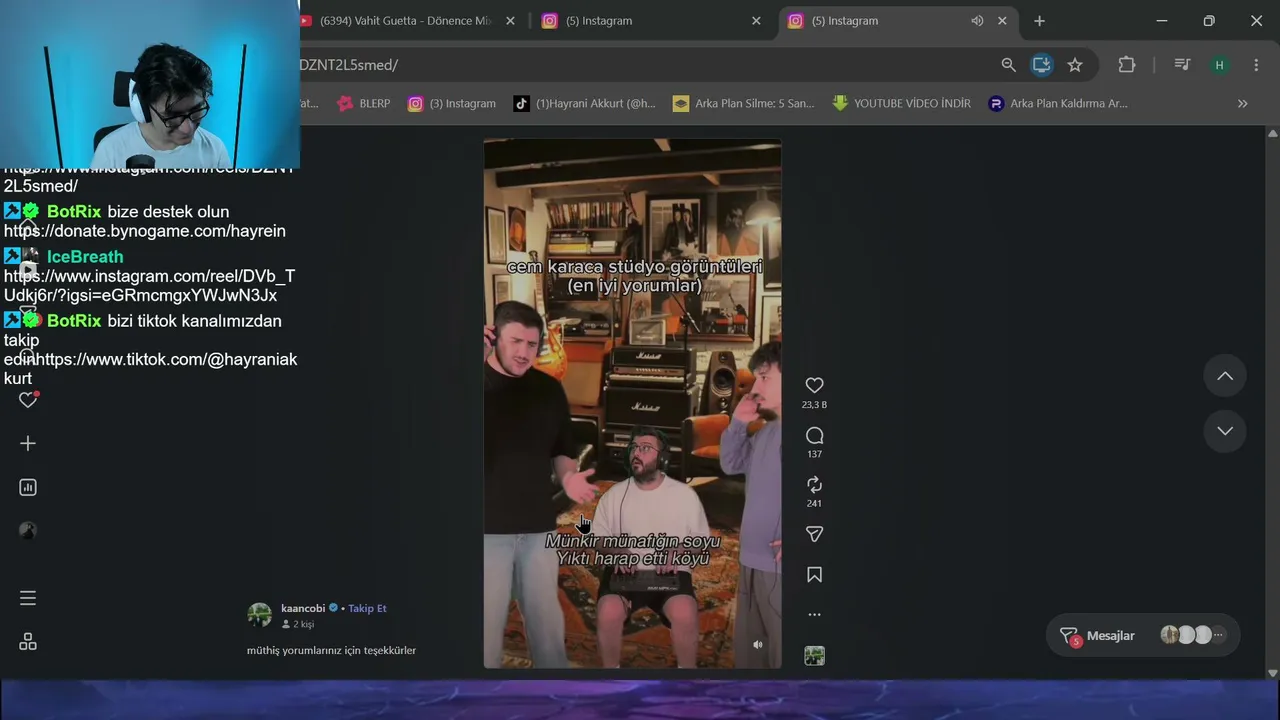The height and width of the screenshot is (720, 1280).
Task: Follow kaancobi with Takip Et
Action: [x=367, y=608]
